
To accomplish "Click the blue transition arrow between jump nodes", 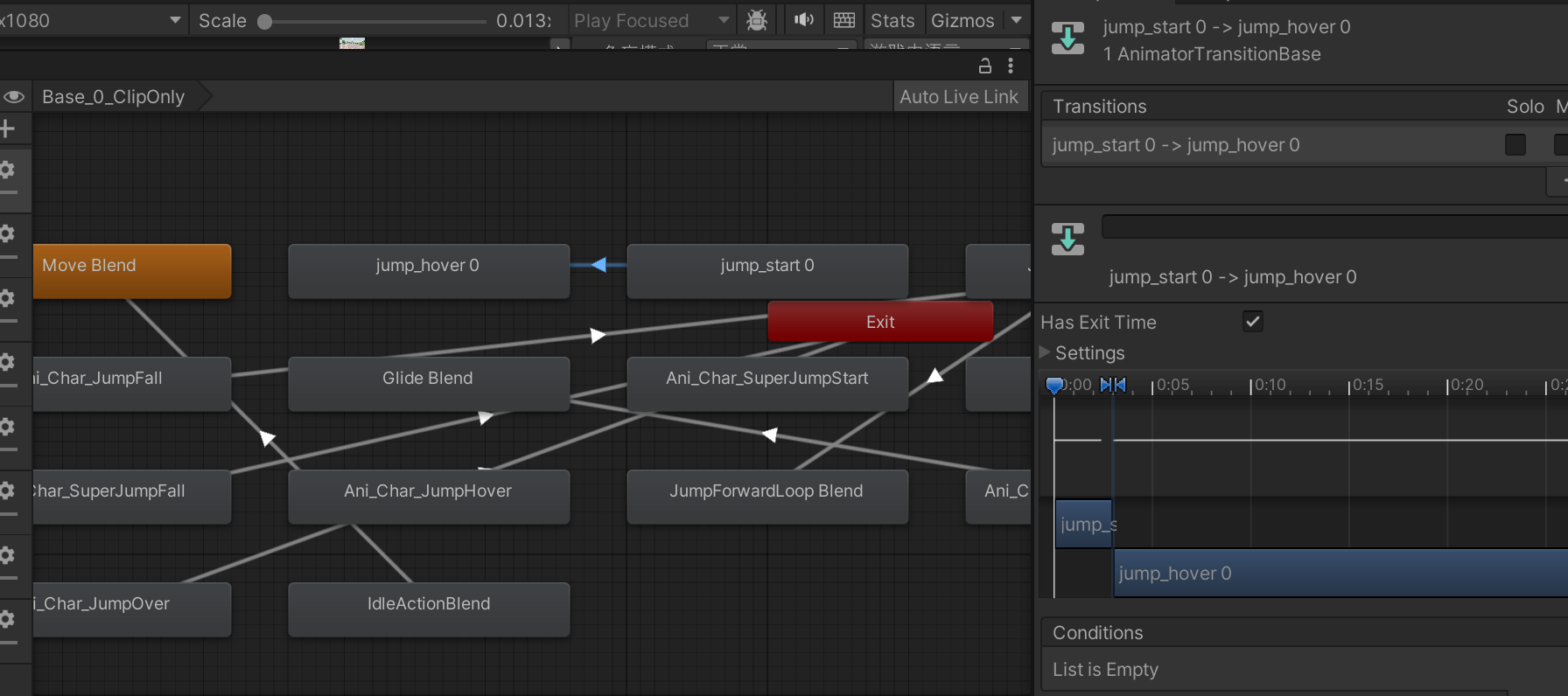I will [x=599, y=265].
